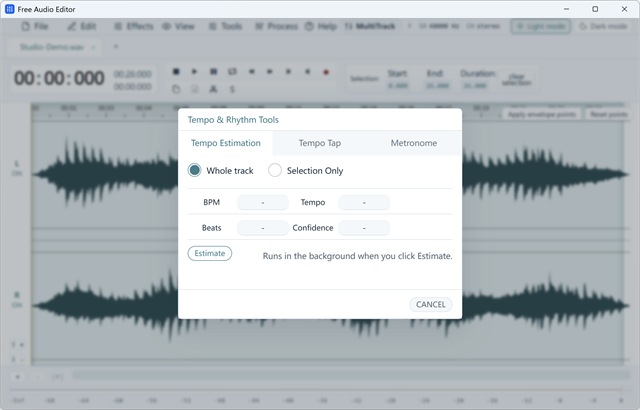Click the Free Audio Editor app icon

point(10,9)
